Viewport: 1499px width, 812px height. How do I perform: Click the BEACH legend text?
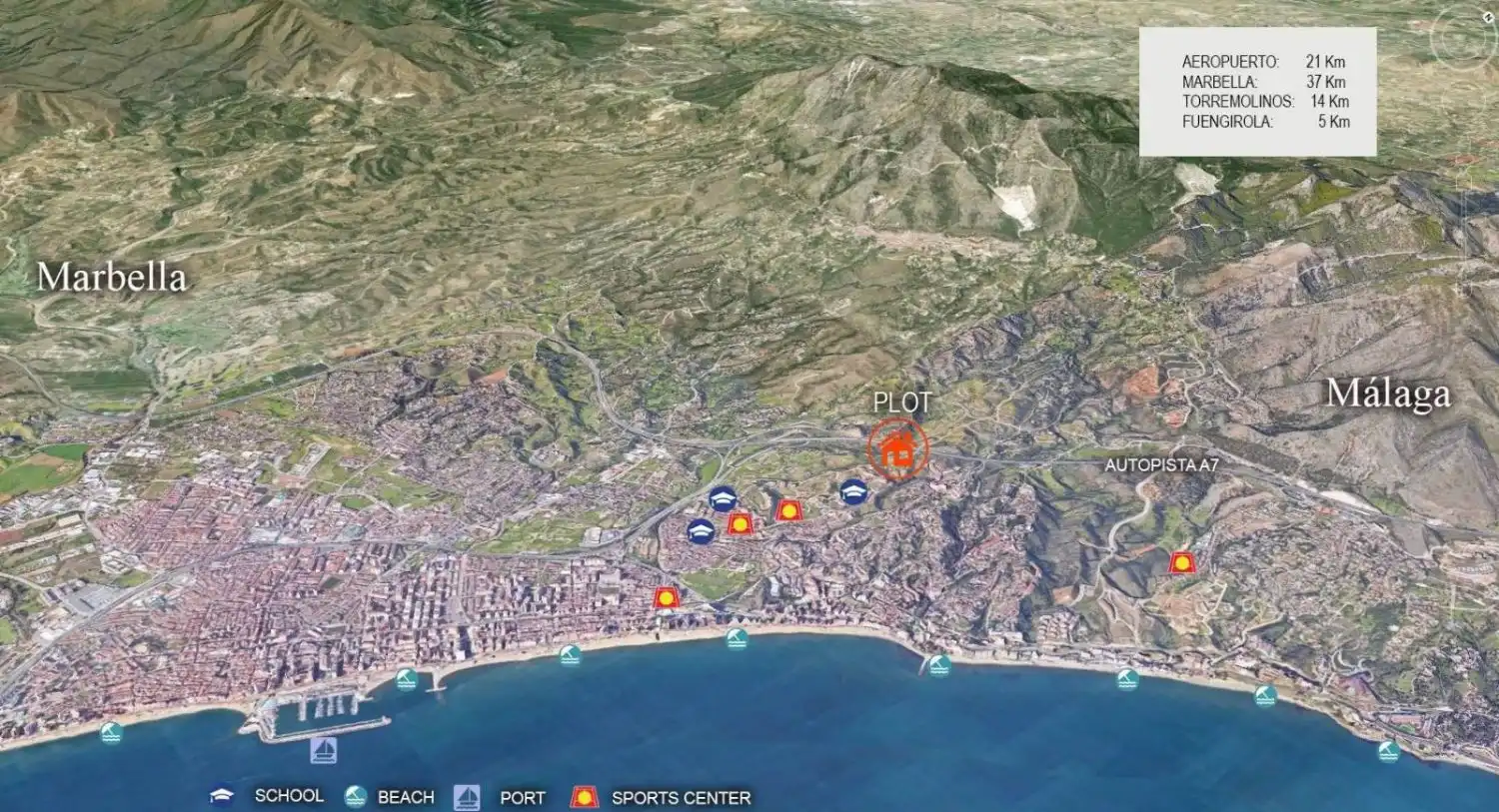406,797
